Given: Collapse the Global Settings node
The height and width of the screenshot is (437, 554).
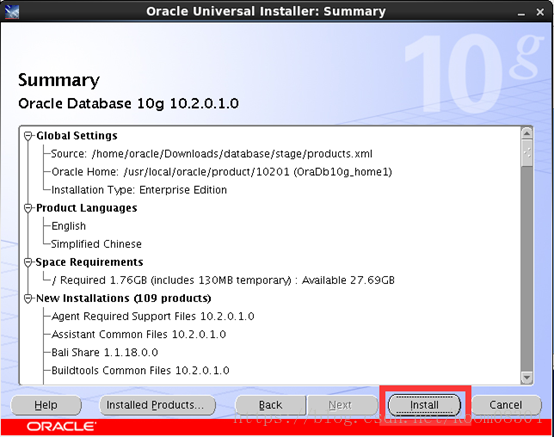Looking at the screenshot, I should point(28,136).
